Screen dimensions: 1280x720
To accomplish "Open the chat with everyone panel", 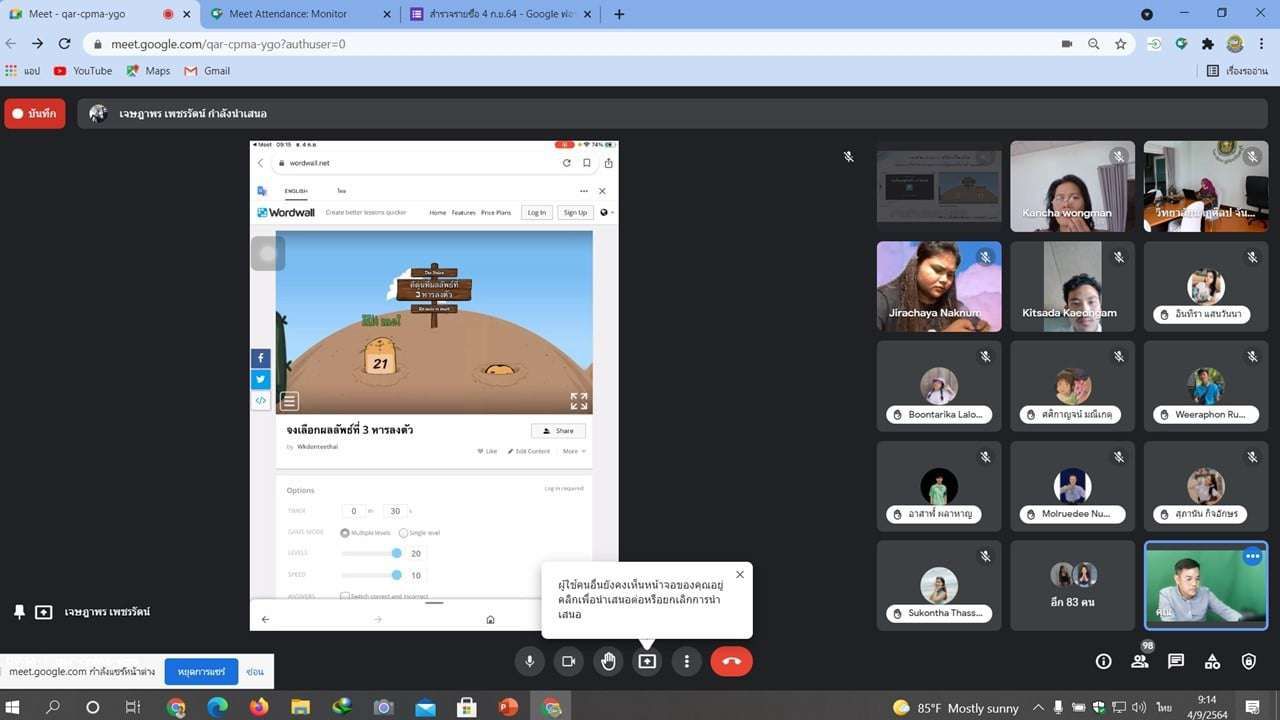I will tap(1176, 661).
